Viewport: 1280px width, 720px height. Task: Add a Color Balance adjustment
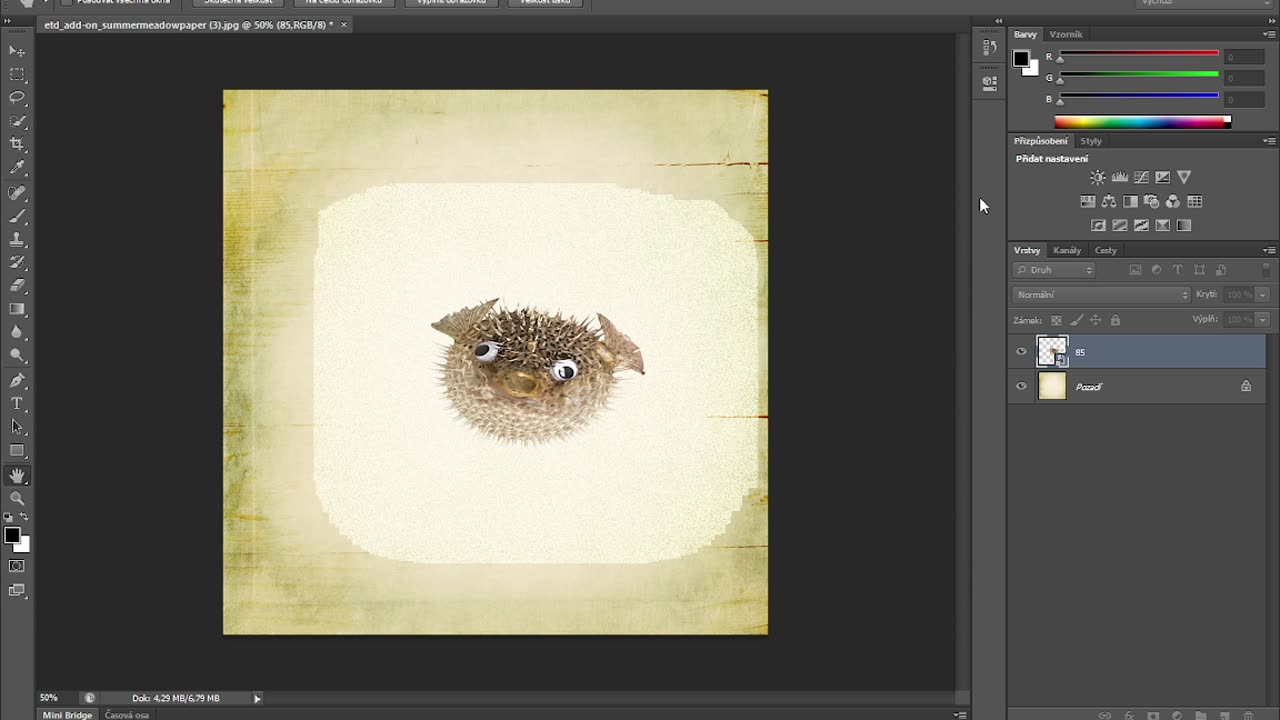(1109, 202)
